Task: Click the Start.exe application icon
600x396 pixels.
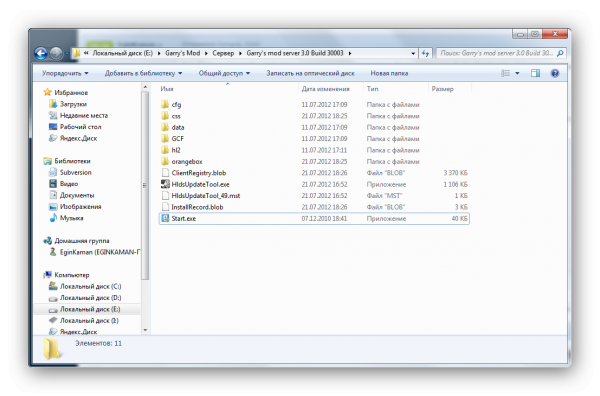Action: [x=165, y=218]
